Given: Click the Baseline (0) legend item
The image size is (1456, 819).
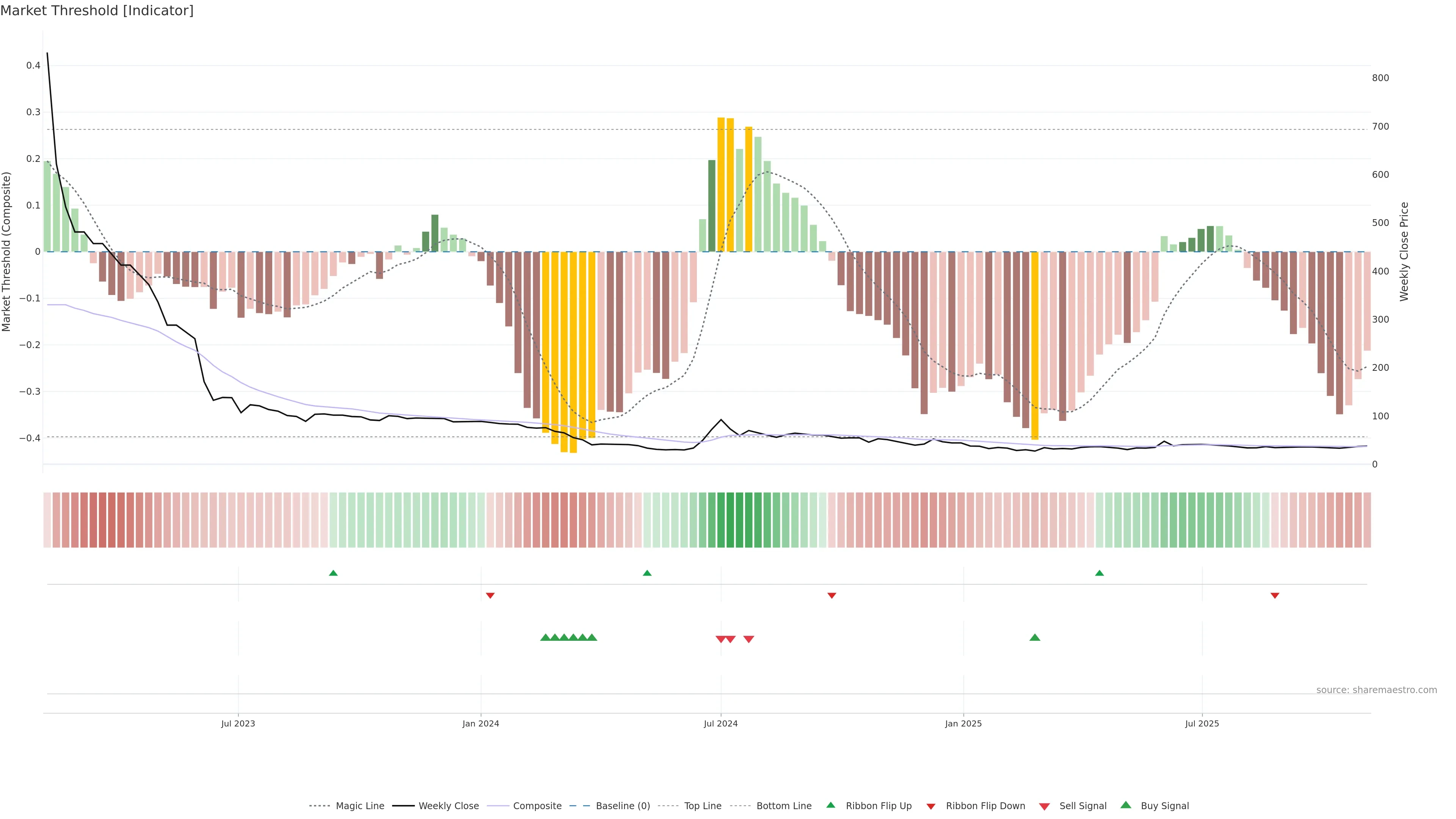Looking at the screenshot, I should (x=622, y=805).
